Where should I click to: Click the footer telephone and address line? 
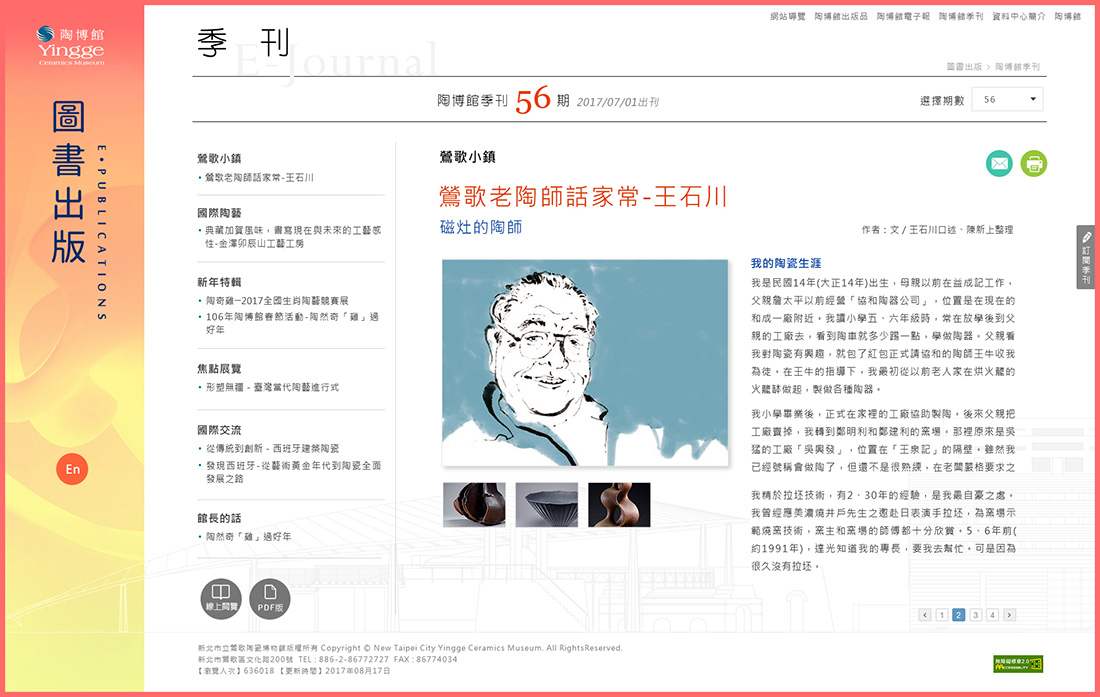pos(328,660)
